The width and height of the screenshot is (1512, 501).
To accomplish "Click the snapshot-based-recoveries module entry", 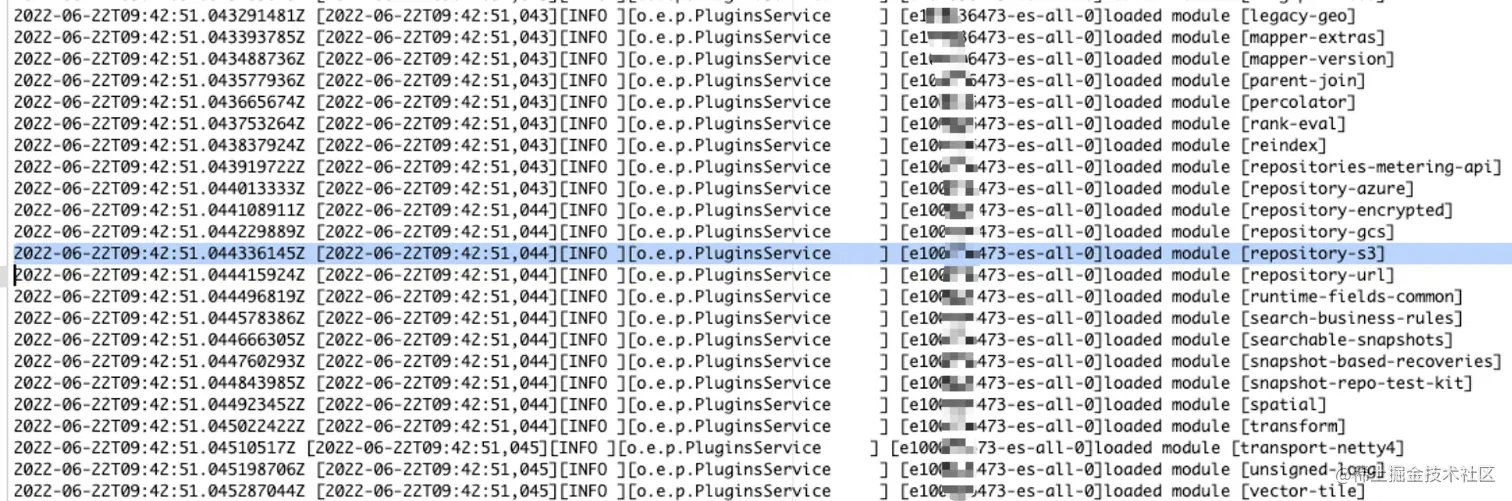I will click(x=758, y=361).
